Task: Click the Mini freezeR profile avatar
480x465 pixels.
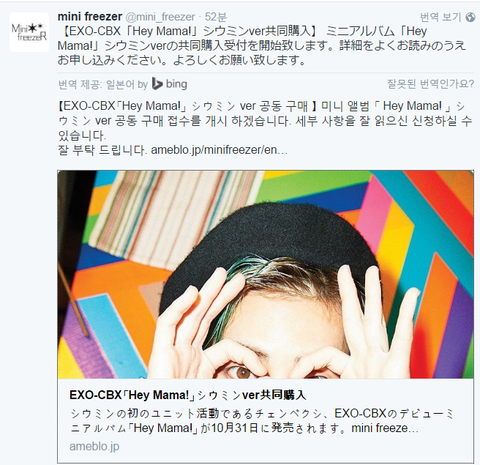Action: (29, 32)
